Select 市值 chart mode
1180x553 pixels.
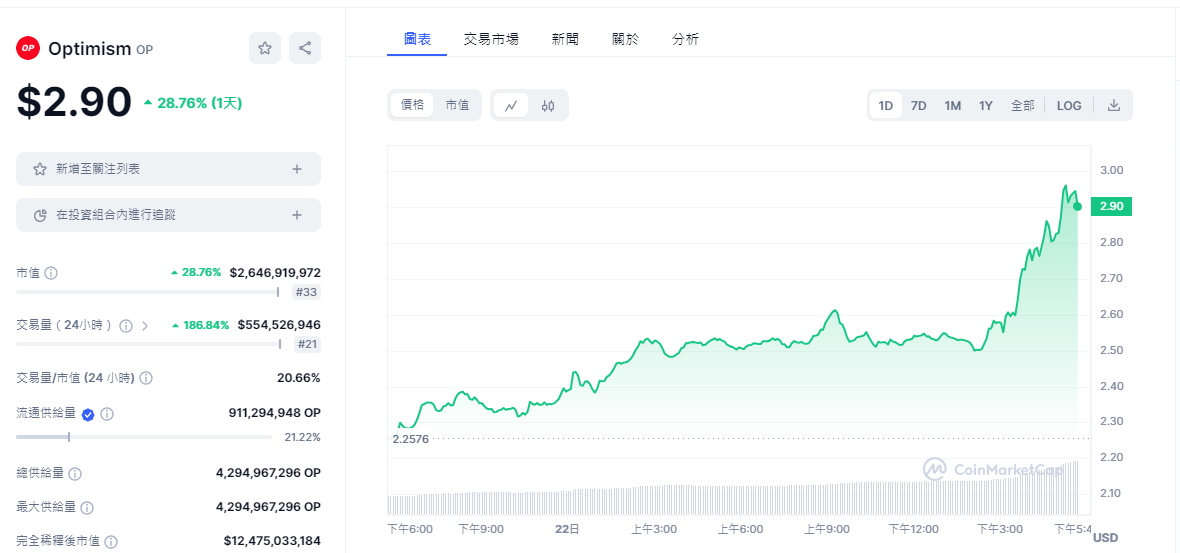pos(457,105)
